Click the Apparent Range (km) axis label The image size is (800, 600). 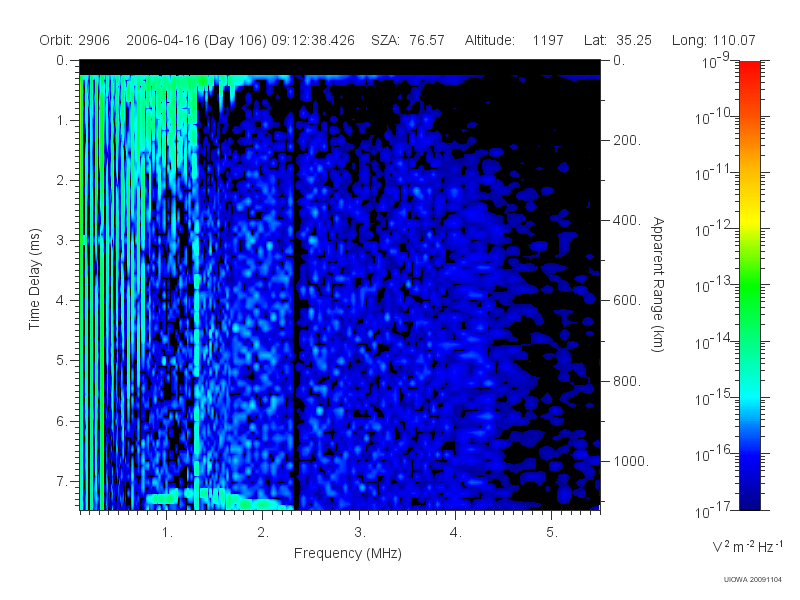coord(658,284)
